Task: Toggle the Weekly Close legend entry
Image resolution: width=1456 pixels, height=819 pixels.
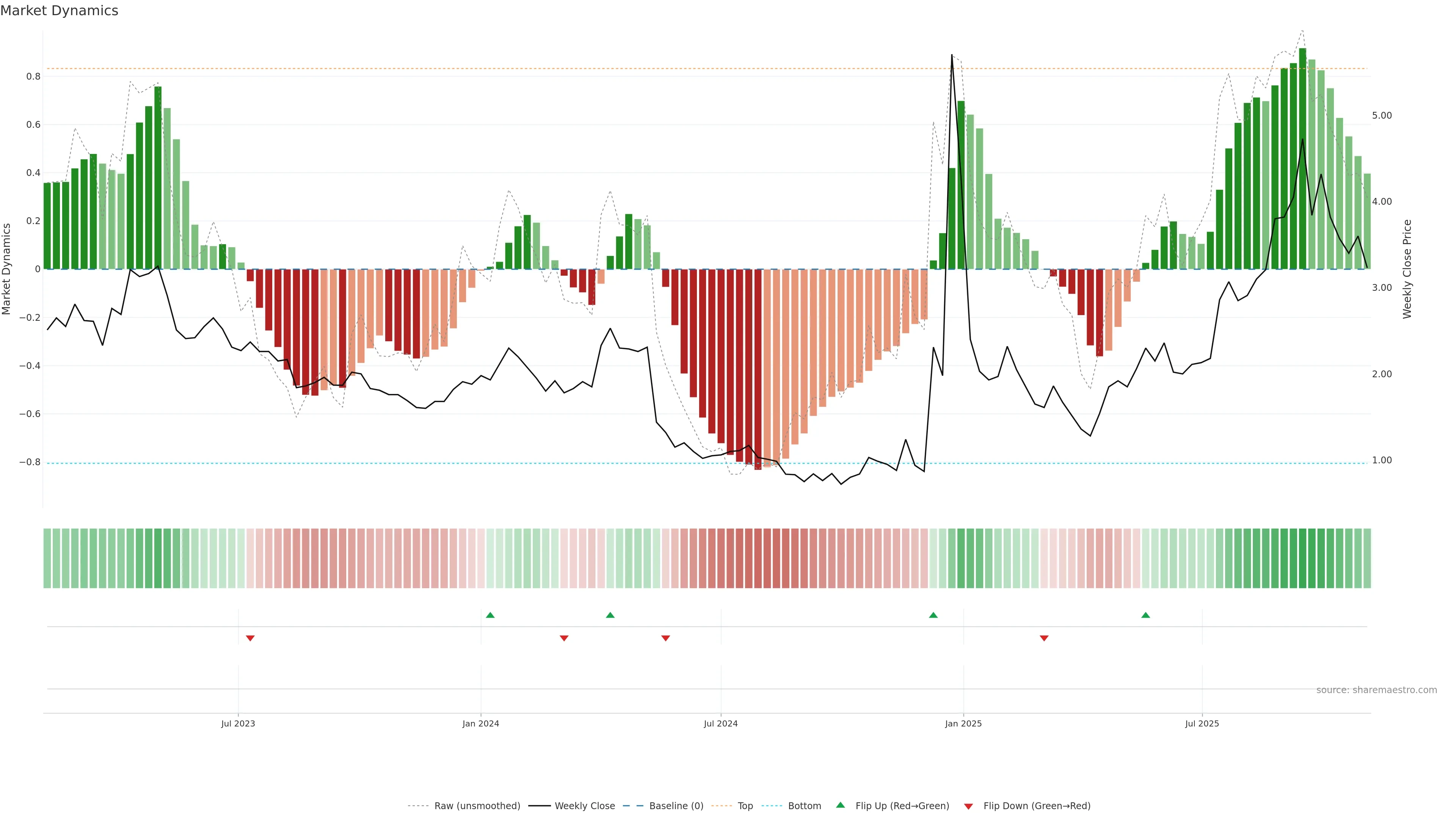Action: [584, 806]
